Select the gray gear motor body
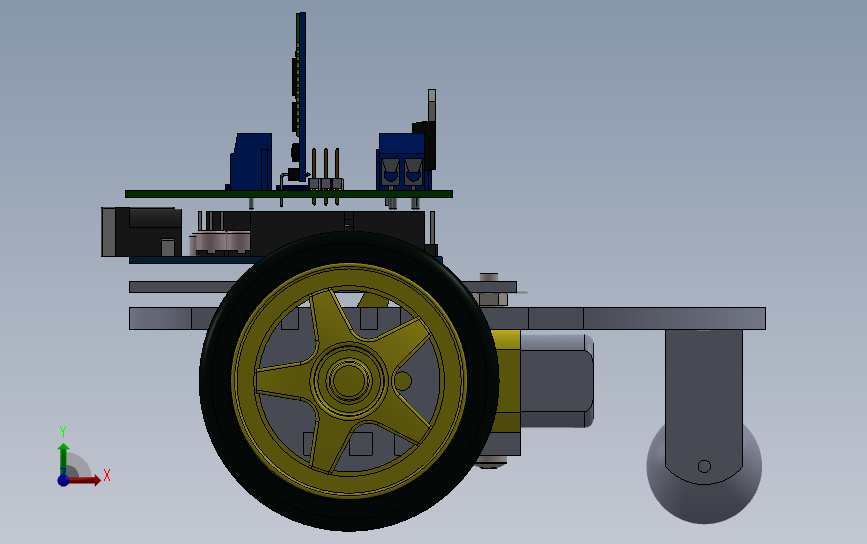This screenshot has width=867, height=544. (x=557, y=380)
